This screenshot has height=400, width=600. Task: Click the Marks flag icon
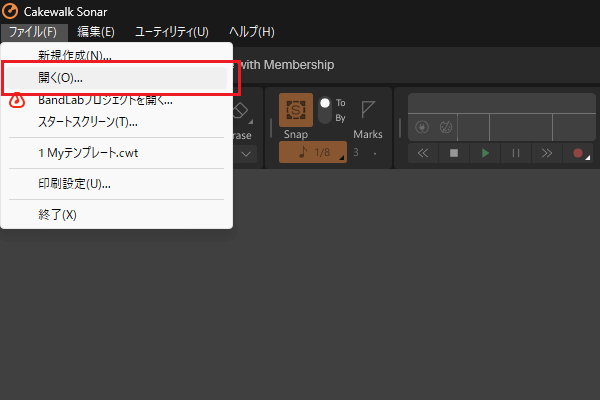367,108
